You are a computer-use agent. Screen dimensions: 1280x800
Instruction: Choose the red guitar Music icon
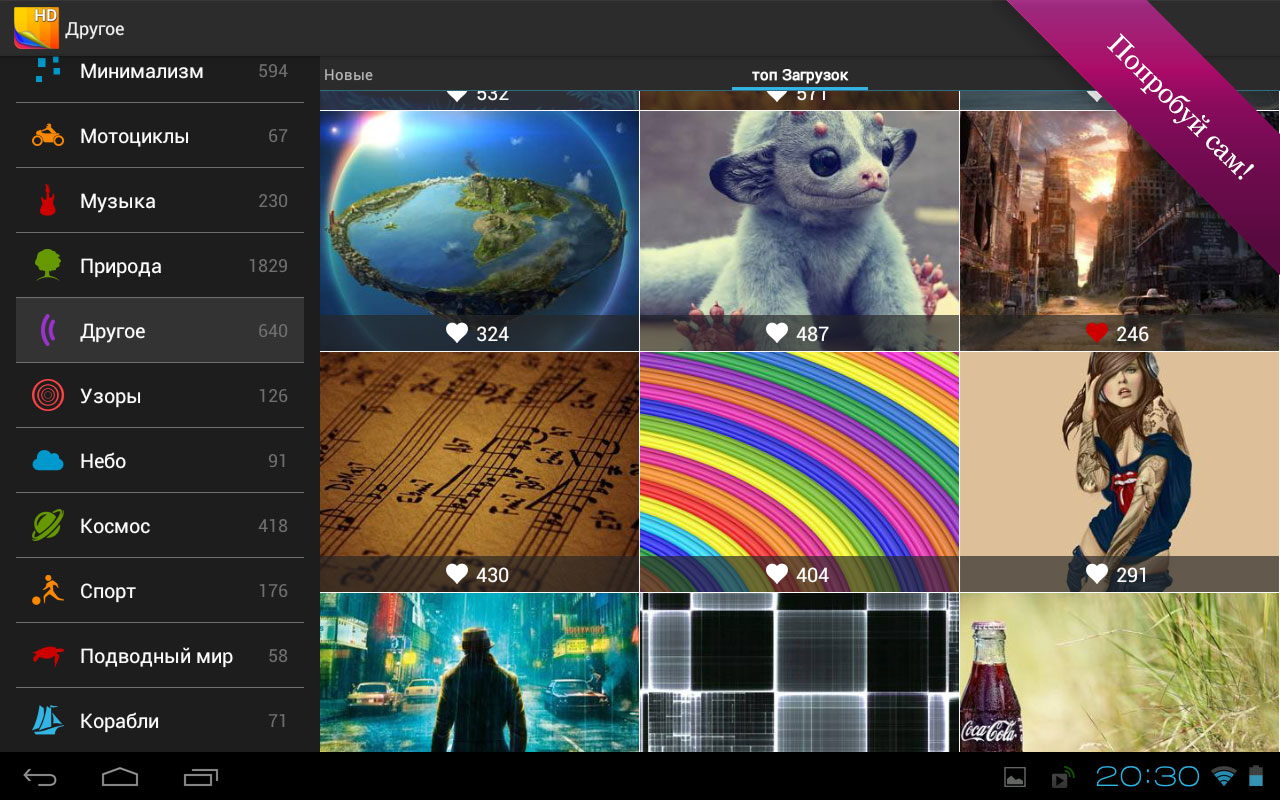(x=47, y=200)
